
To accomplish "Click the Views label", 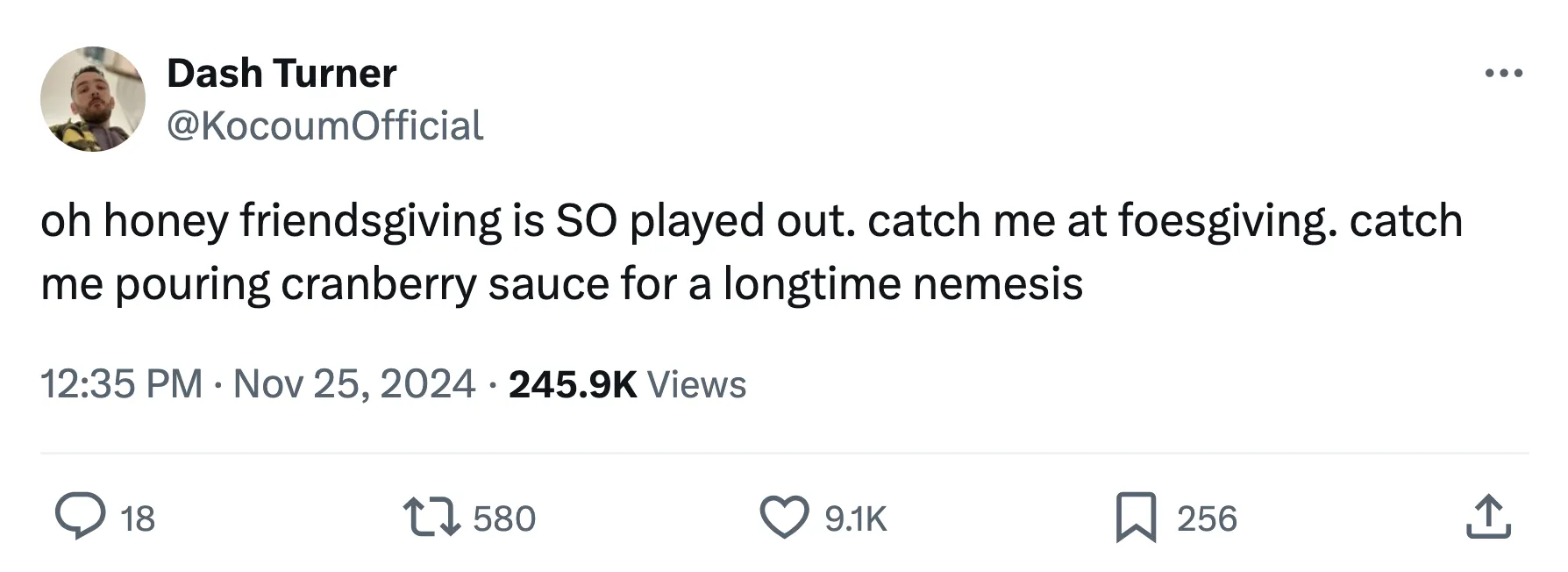I will coord(696,384).
